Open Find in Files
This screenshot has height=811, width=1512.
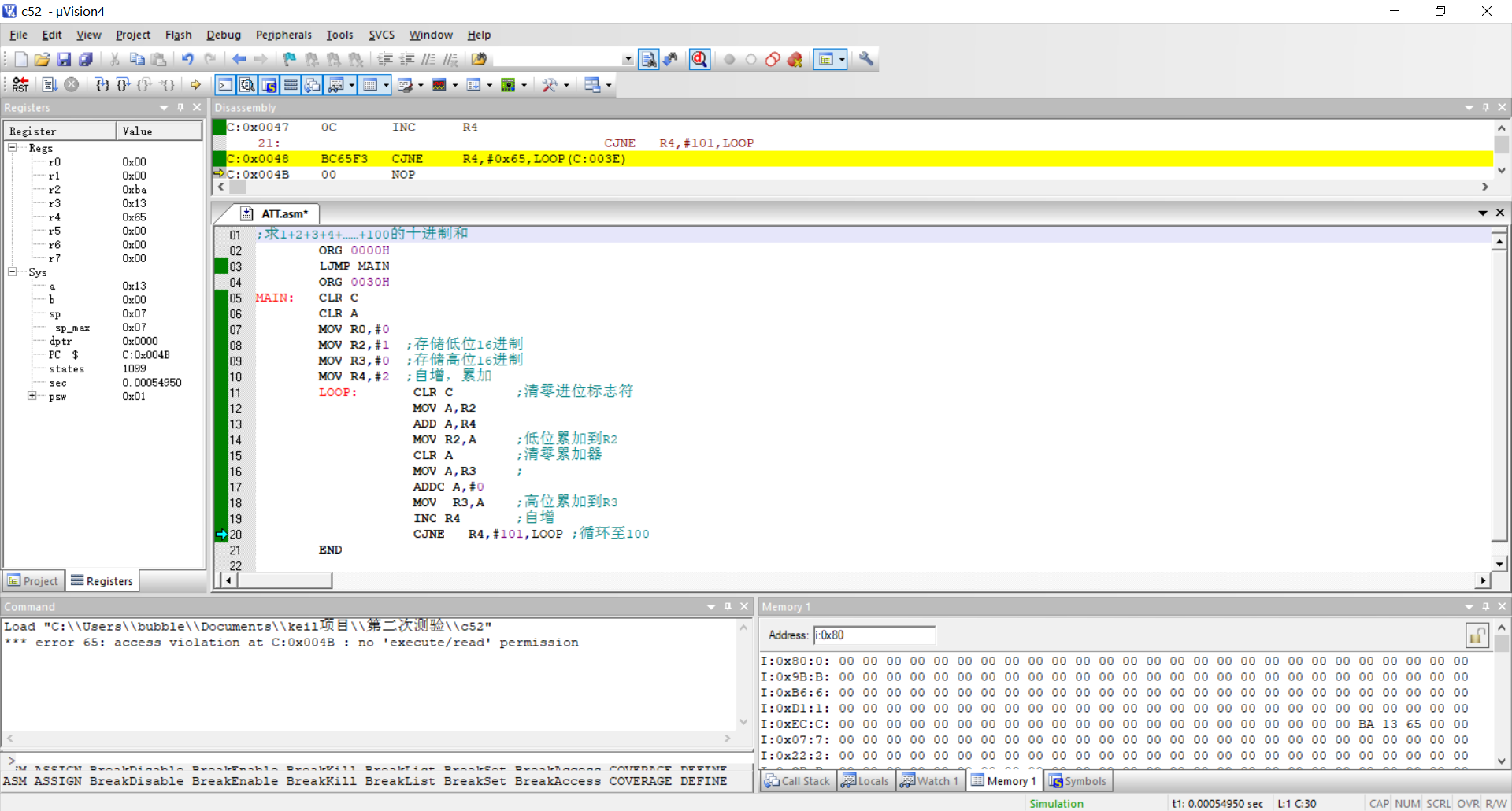click(479, 59)
